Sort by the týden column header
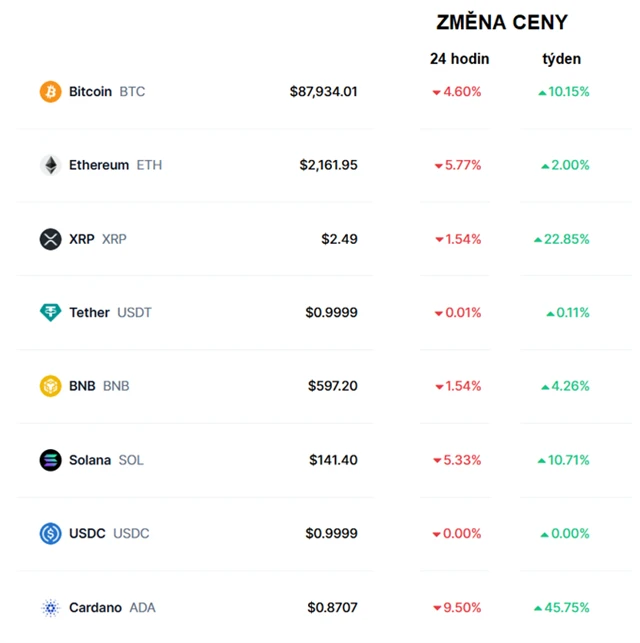The height and width of the screenshot is (643, 640). (x=561, y=59)
